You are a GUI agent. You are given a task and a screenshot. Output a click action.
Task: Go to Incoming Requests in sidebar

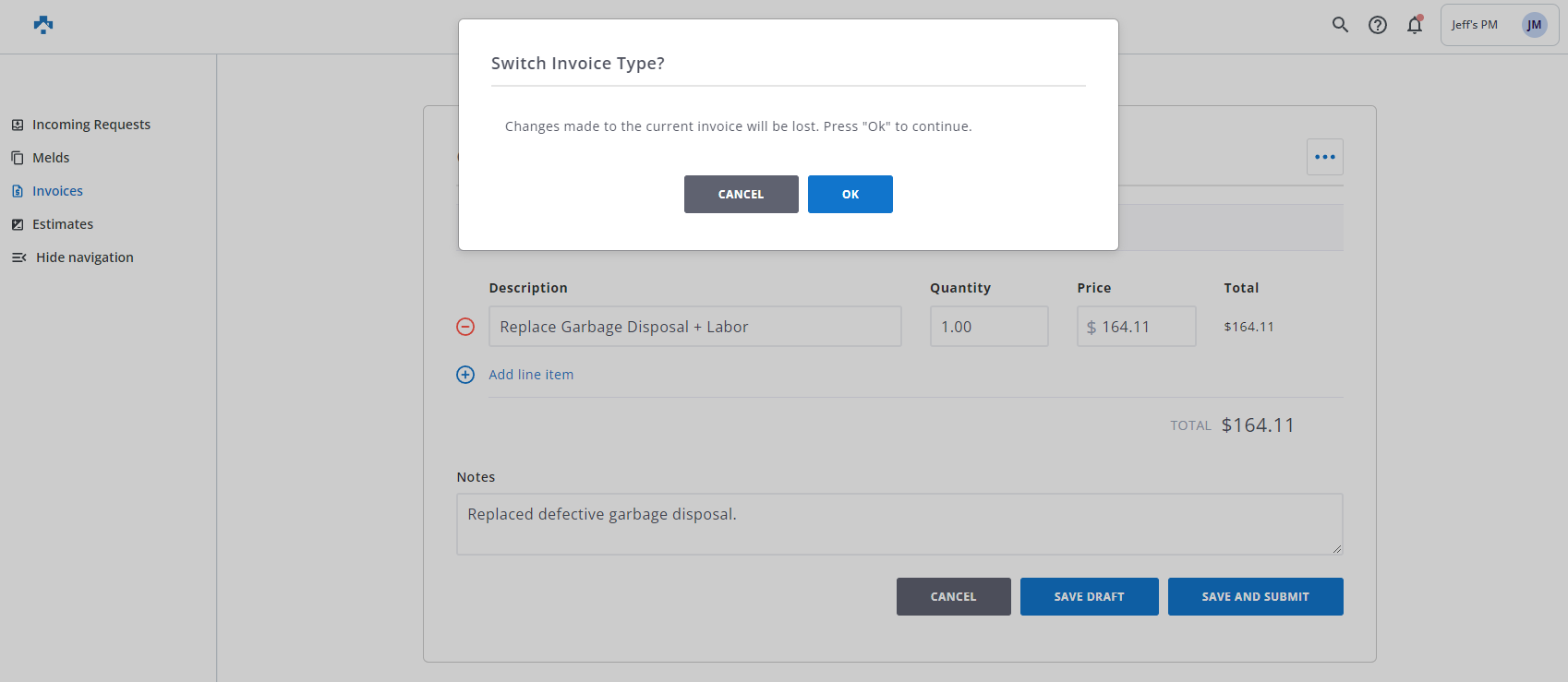point(90,125)
